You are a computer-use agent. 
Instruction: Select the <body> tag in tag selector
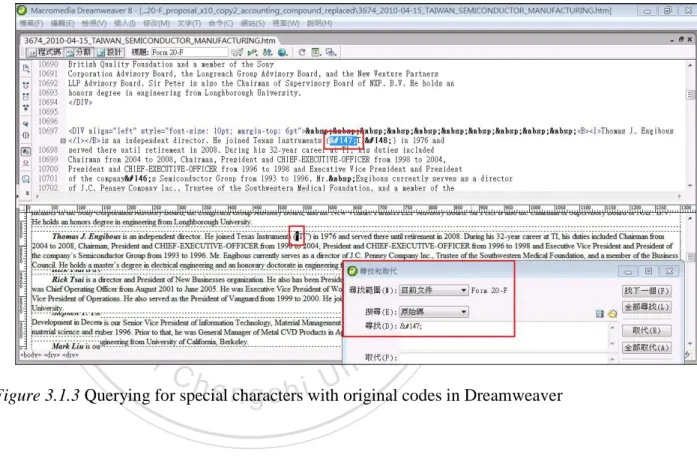coord(32,355)
